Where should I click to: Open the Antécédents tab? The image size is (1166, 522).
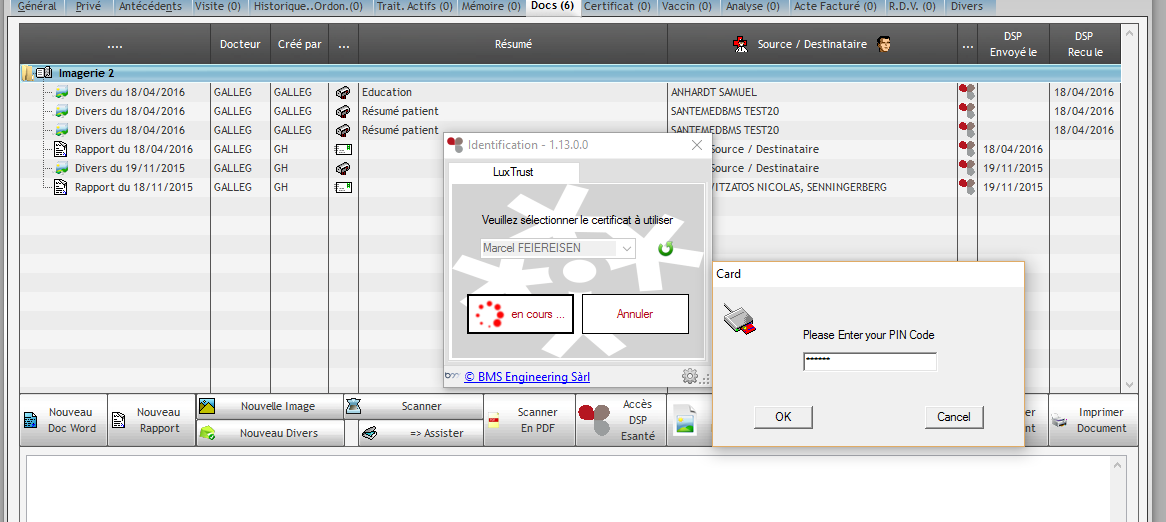[x=150, y=6]
